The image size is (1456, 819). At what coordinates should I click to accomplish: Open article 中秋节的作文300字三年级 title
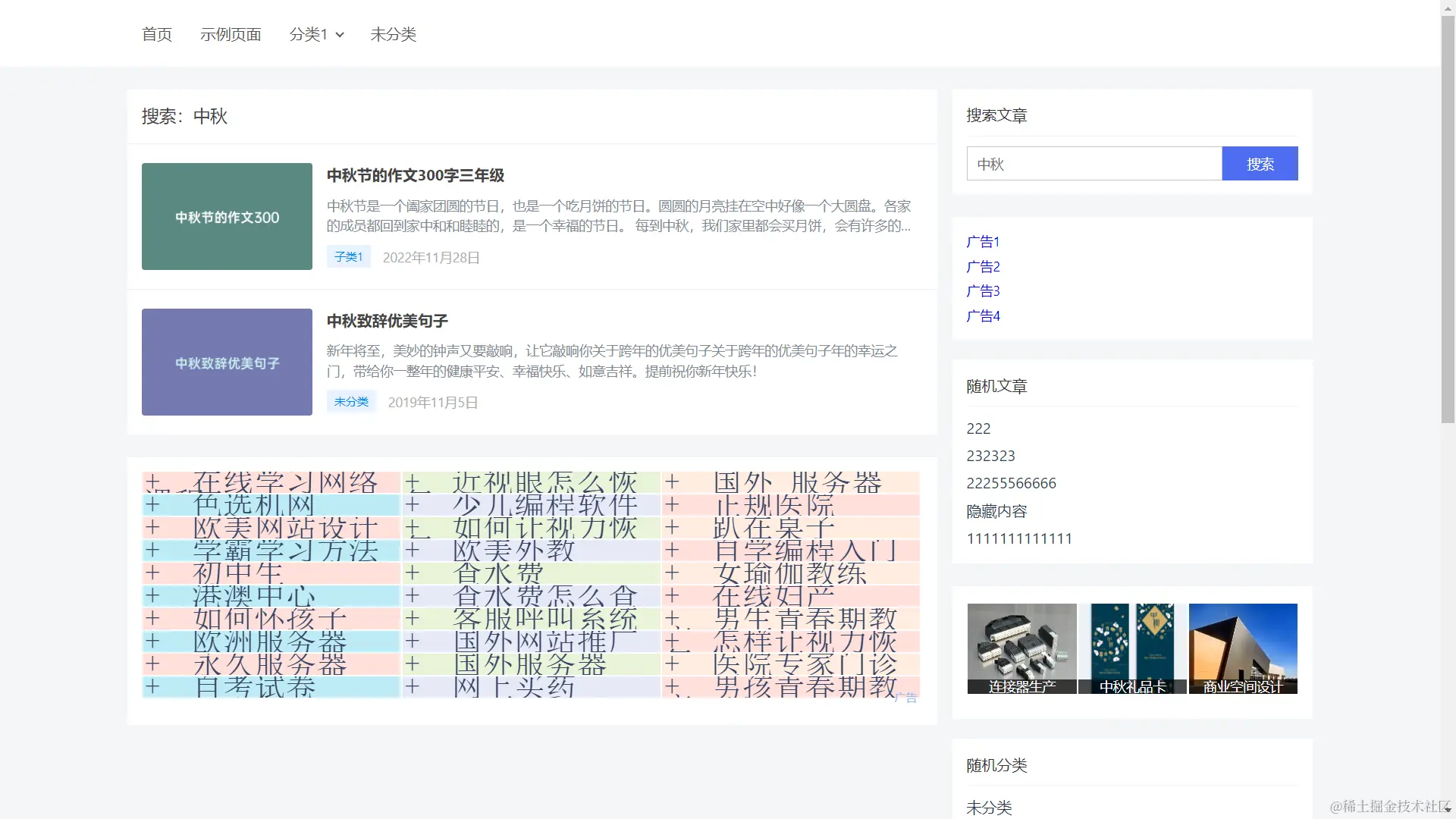tap(416, 175)
